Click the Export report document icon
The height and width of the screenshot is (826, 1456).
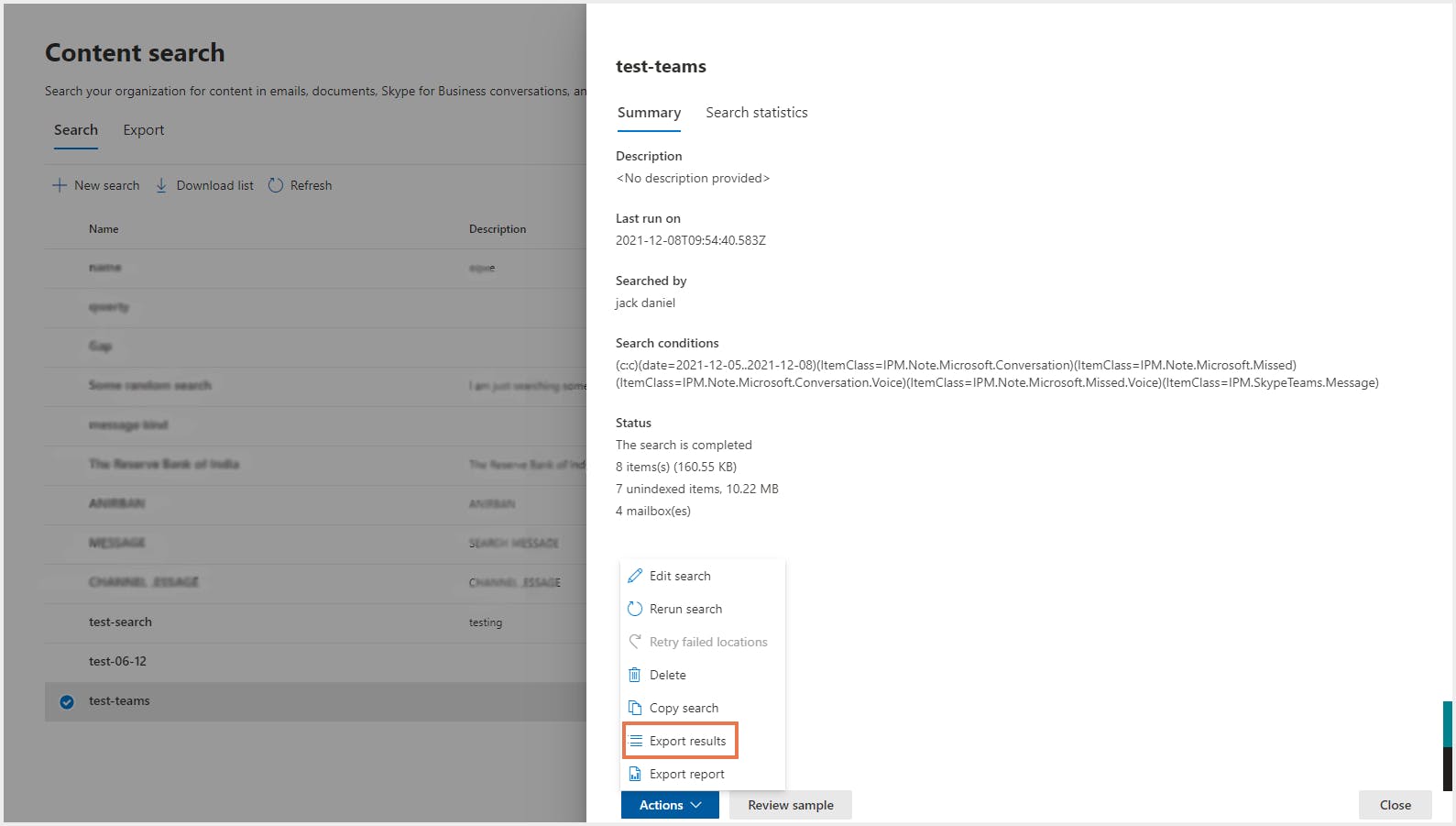coord(635,774)
